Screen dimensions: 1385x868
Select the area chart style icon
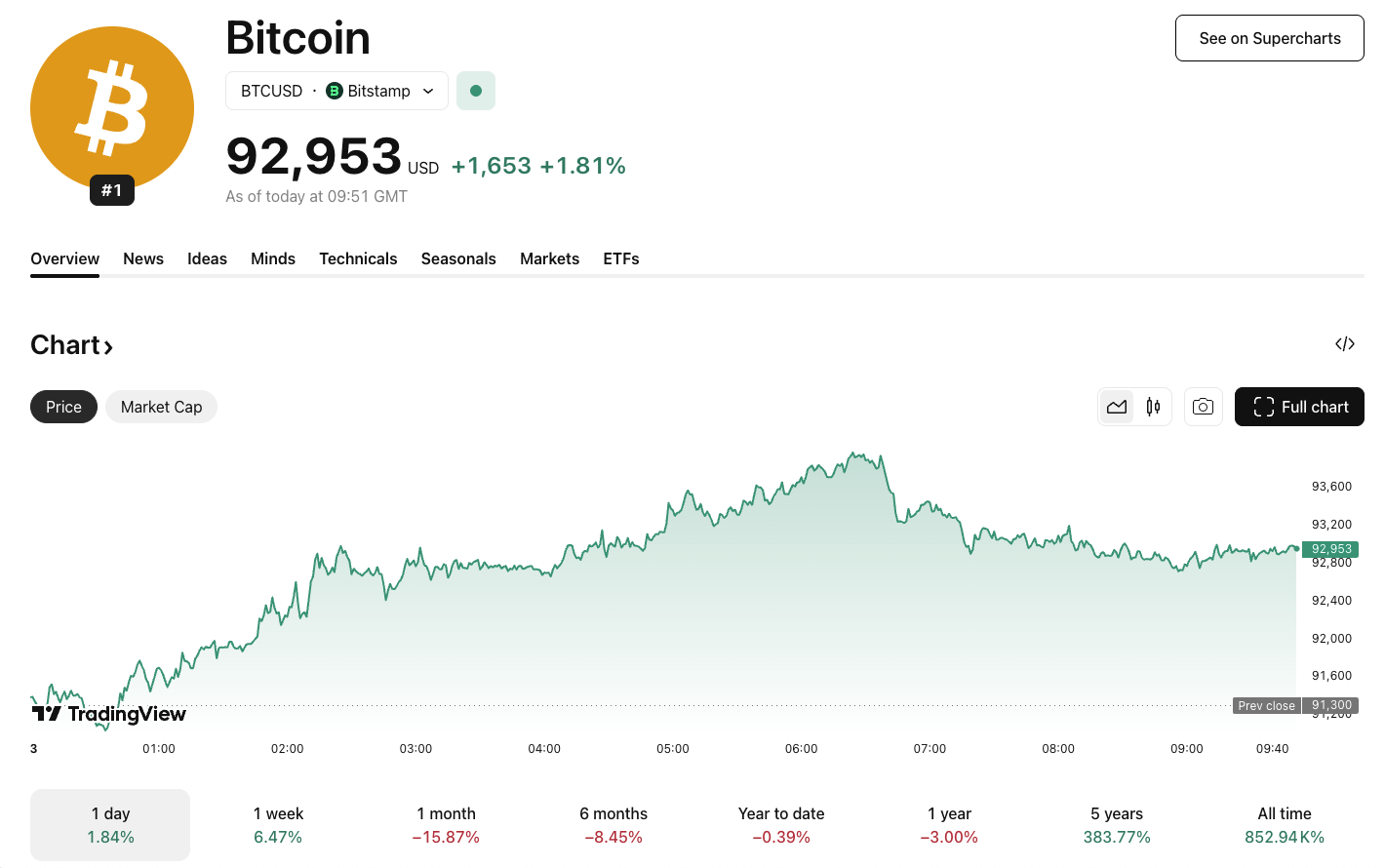(1118, 407)
